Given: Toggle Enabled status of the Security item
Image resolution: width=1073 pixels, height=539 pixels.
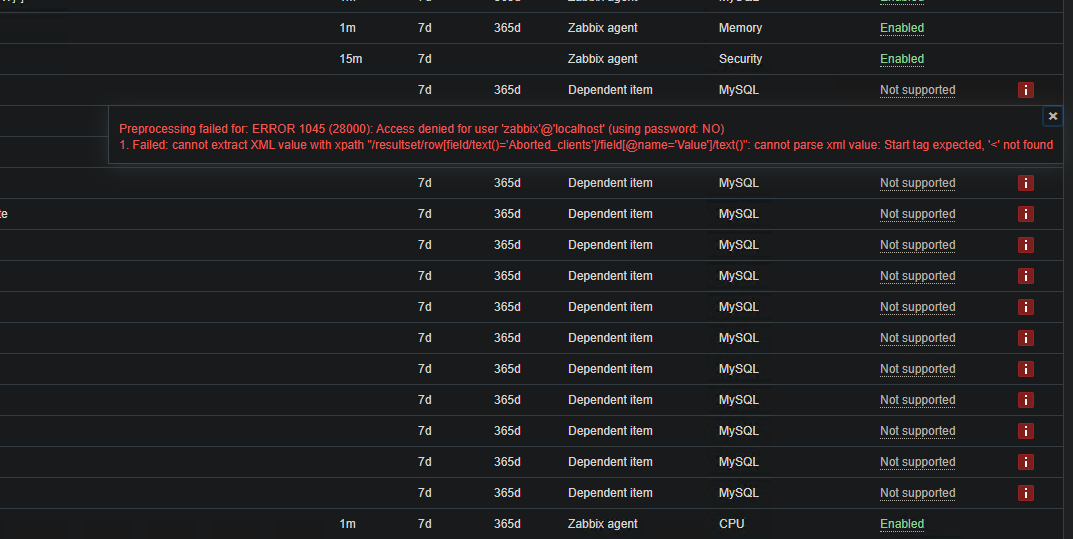Looking at the screenshot, I should tap(901, 59).
